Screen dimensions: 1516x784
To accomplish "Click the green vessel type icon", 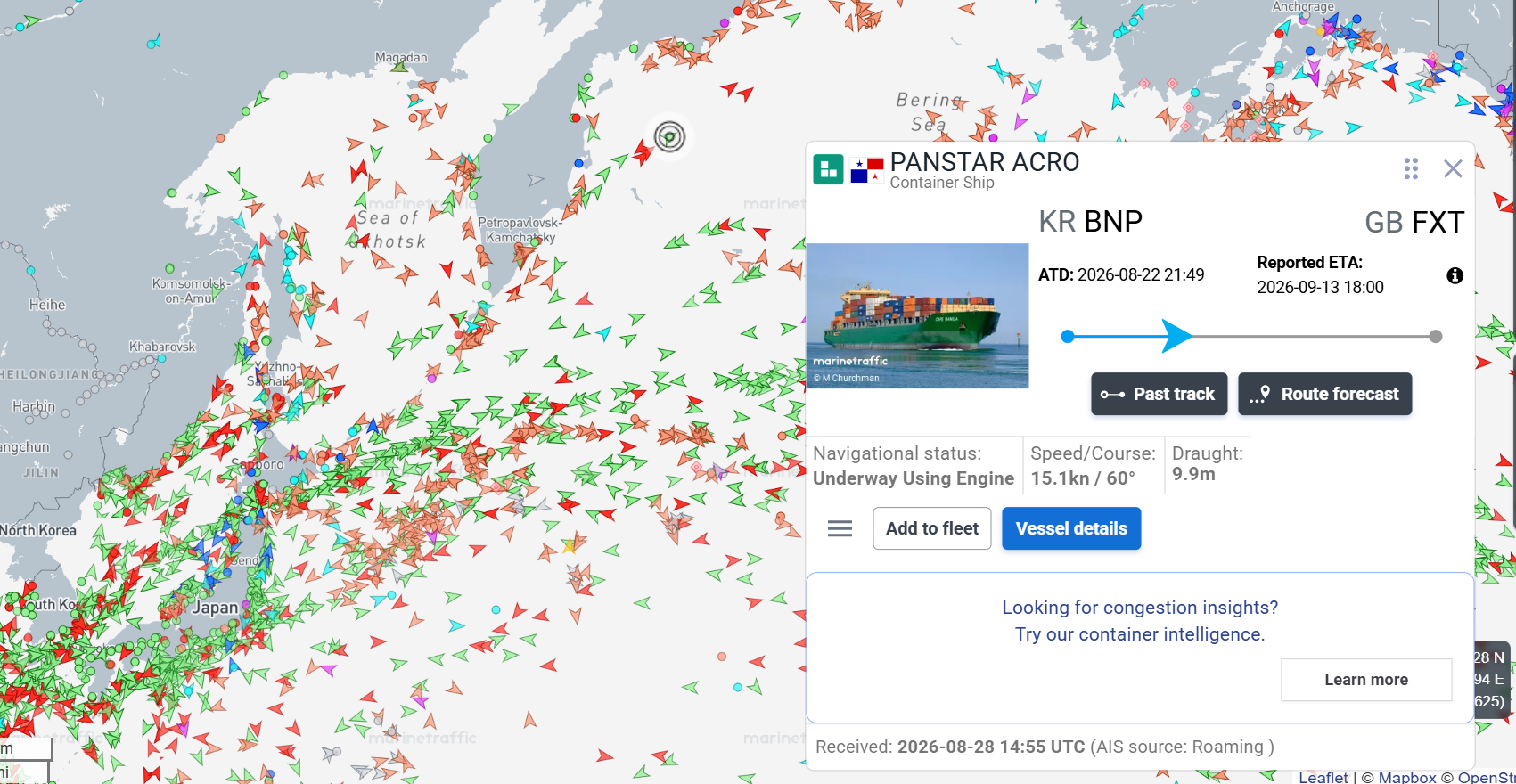I will pyautogui.click(x=828, y=168).
